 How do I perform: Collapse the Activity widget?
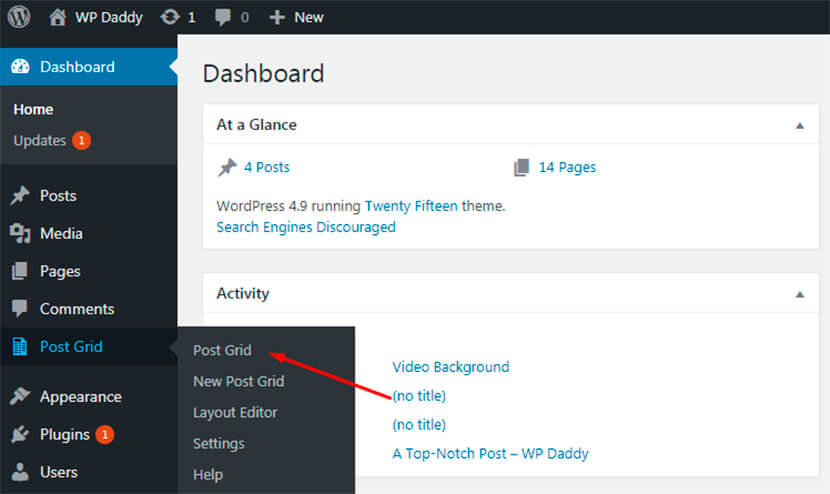[800, 294]
